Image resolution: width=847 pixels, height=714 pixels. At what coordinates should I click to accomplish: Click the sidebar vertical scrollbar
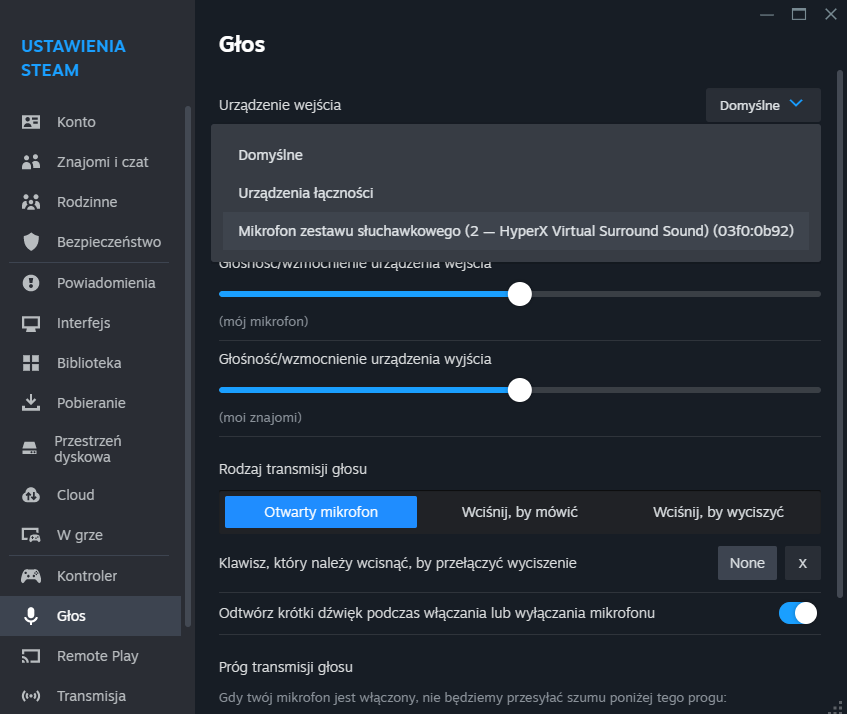click(x=188, y=367)
